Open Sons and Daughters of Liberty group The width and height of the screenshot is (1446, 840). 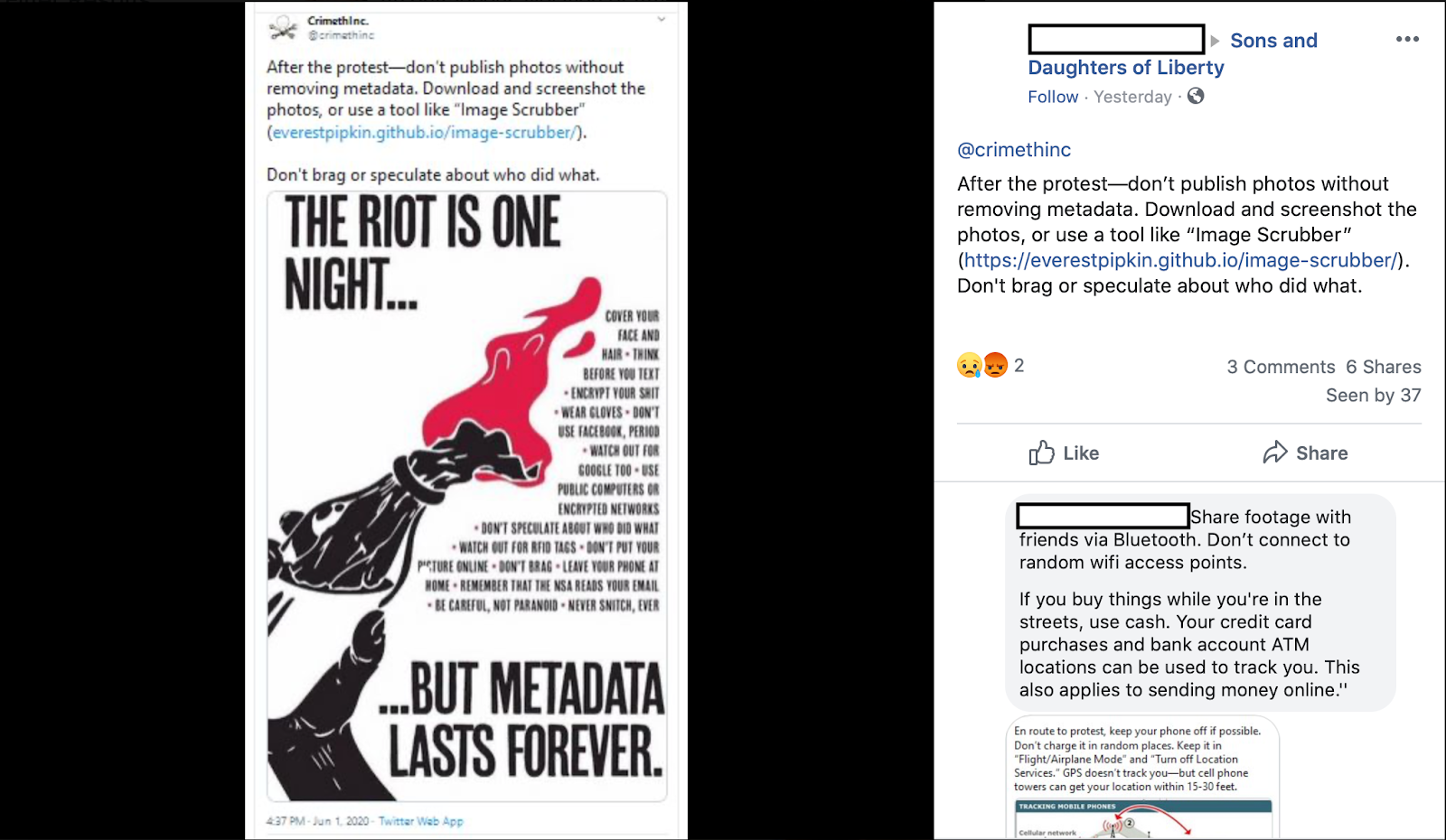click(1173, 54)
